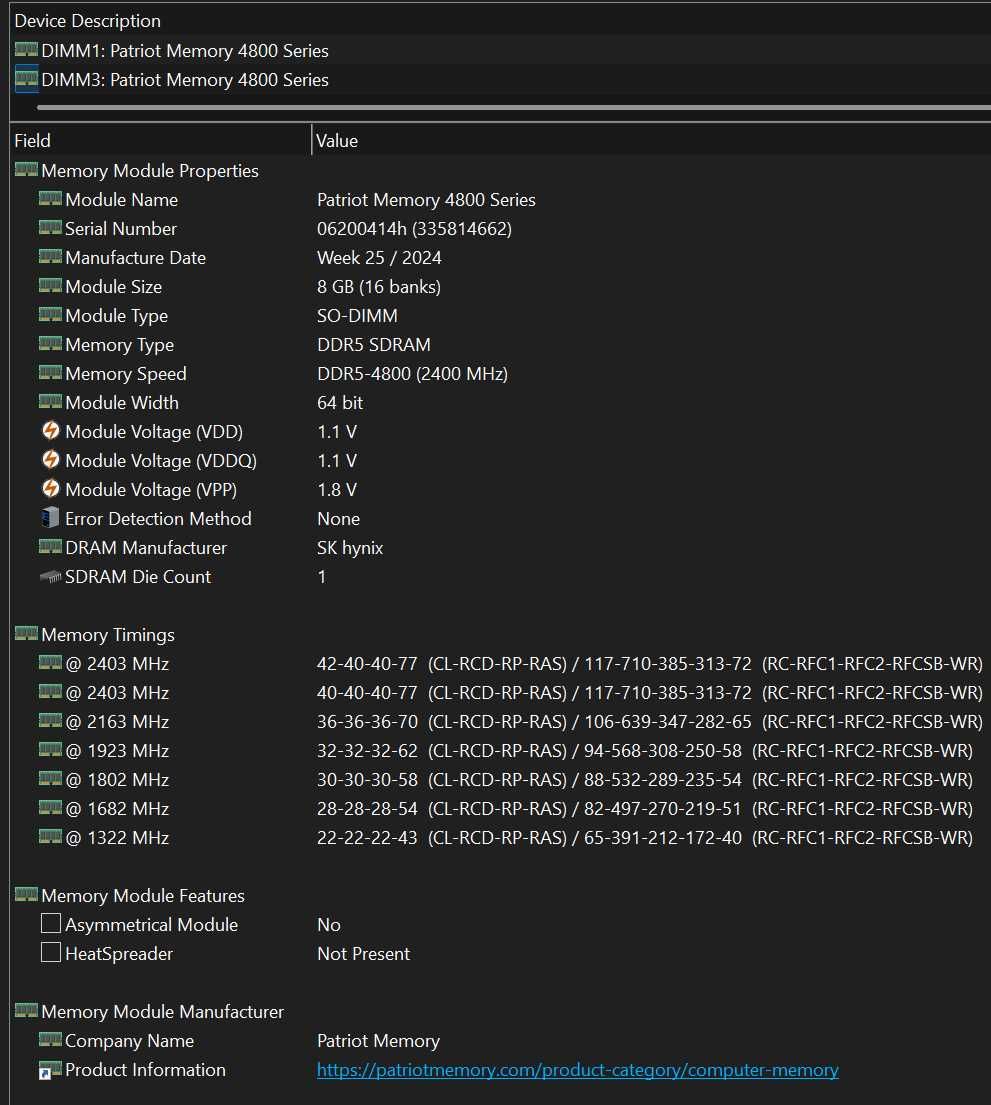Click the Module Voltage (VDDQ) lightning icon
Image resolution: width=991 pixels, height=1105 pixels.
[x=51, y=459]
